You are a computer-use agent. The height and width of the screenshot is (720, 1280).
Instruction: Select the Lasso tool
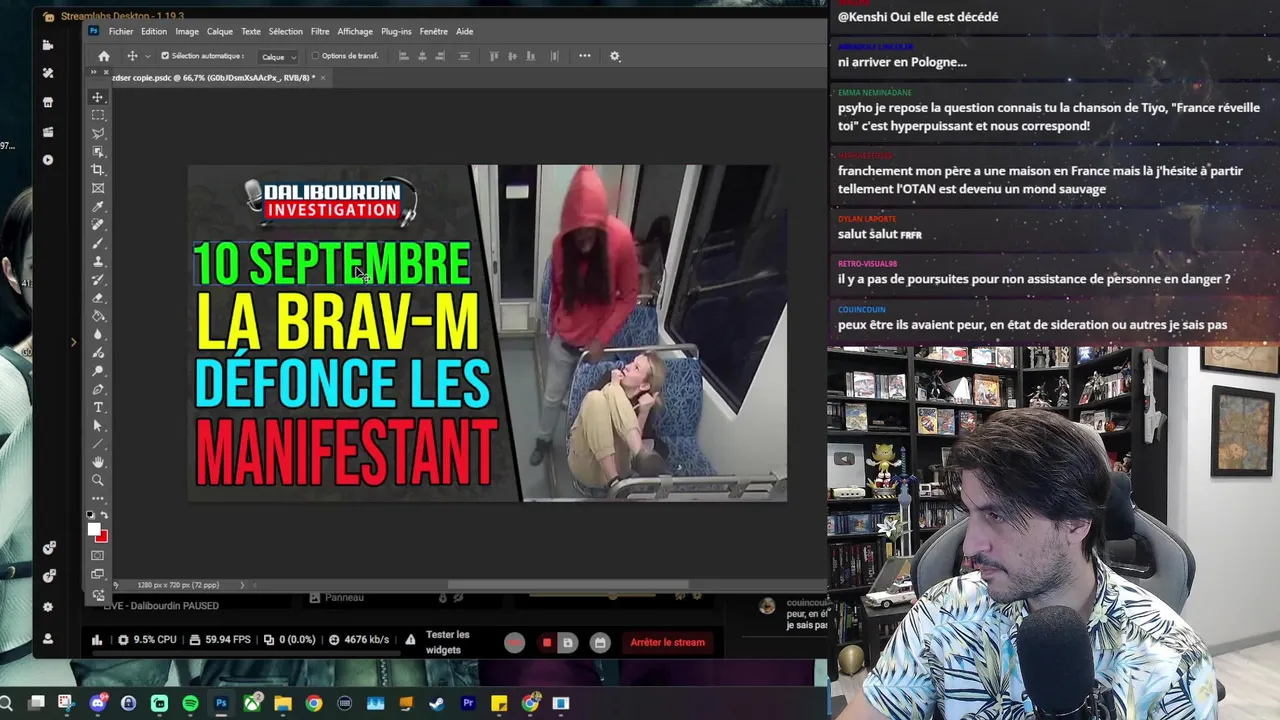pos(98,133)
